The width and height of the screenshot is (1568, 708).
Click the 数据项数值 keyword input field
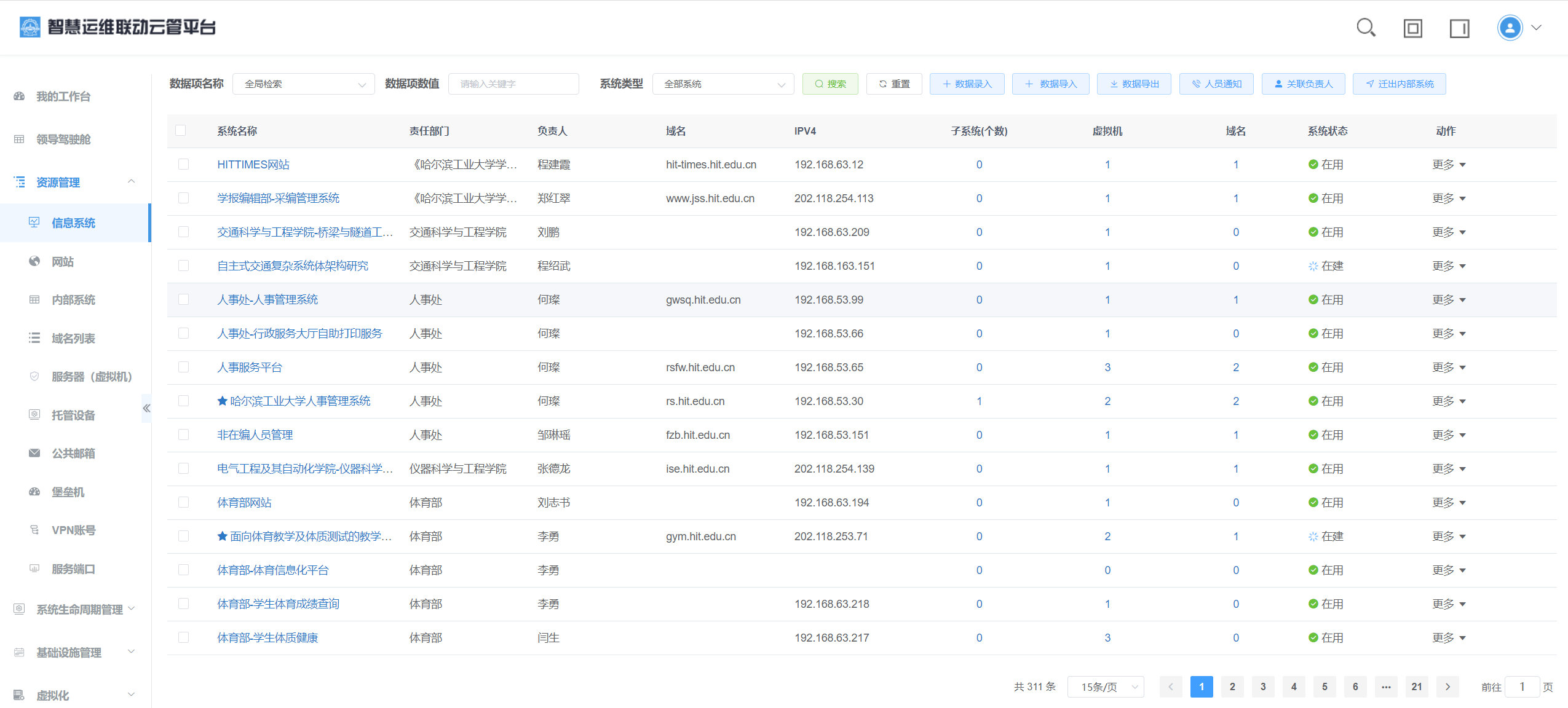[514, 84]
